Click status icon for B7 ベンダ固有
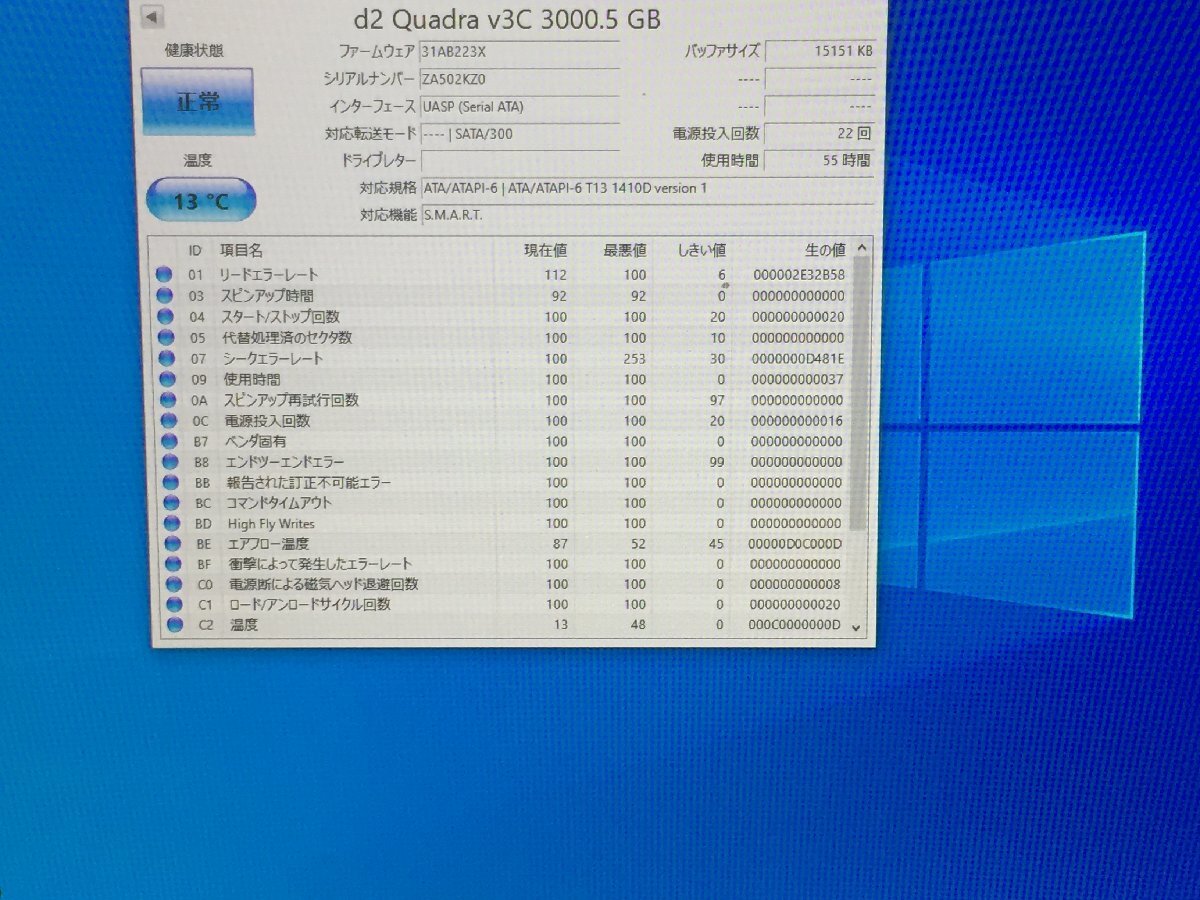Viewport: 1200px width, 900px height. coord(167,441)
